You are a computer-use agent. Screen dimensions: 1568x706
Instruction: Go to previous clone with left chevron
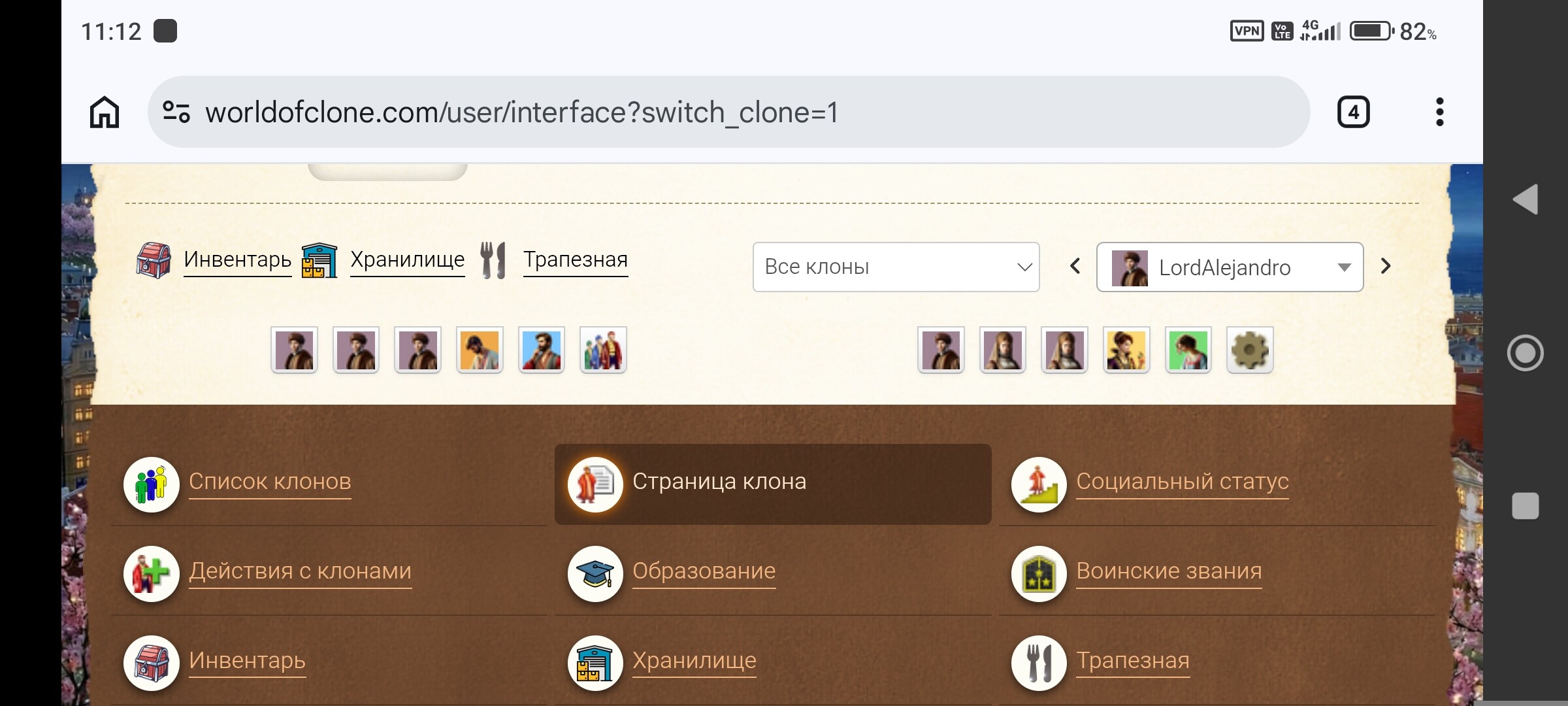(x=1075, y=266)
